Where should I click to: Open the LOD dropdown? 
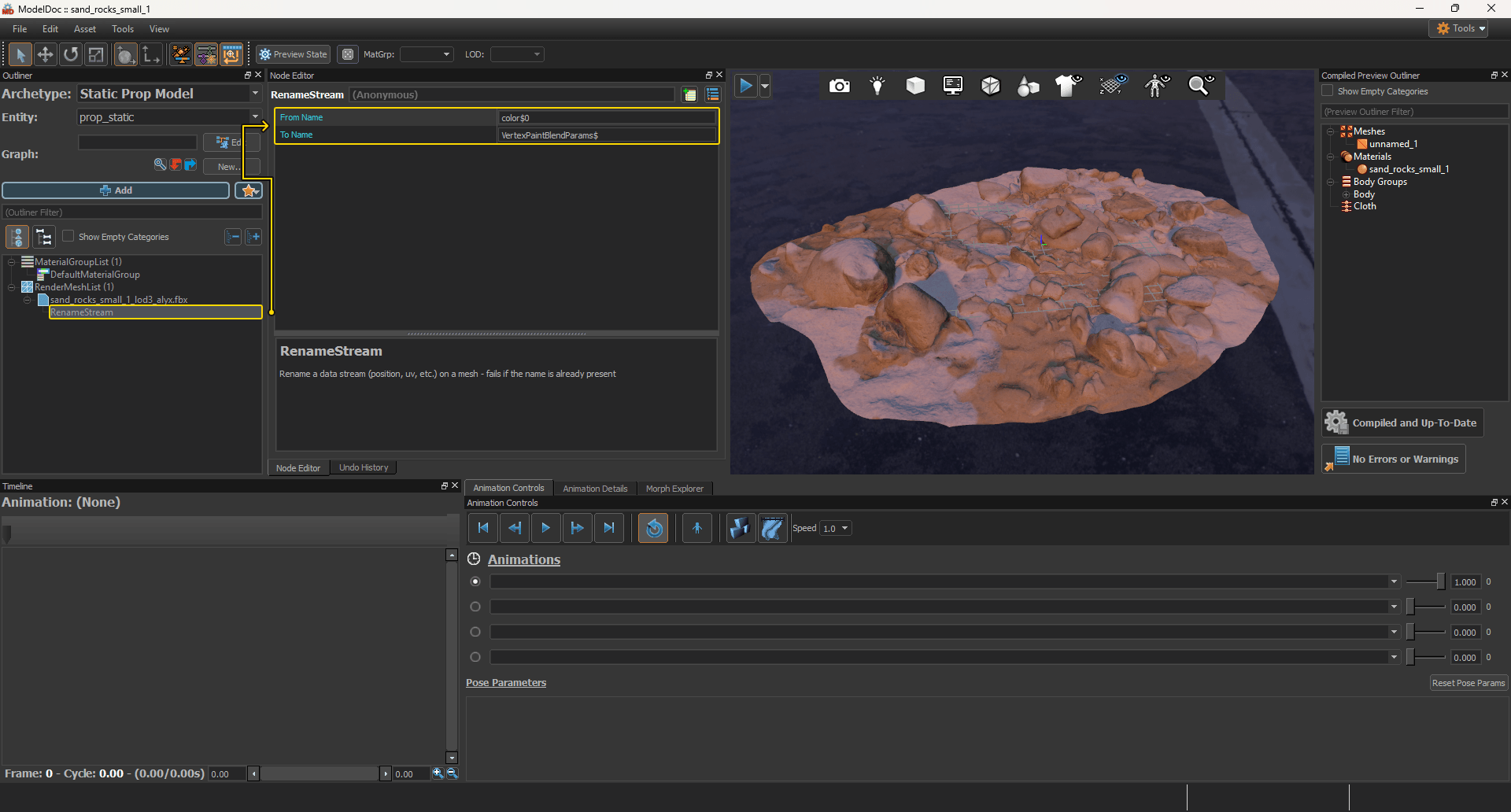tap(517, 54)
